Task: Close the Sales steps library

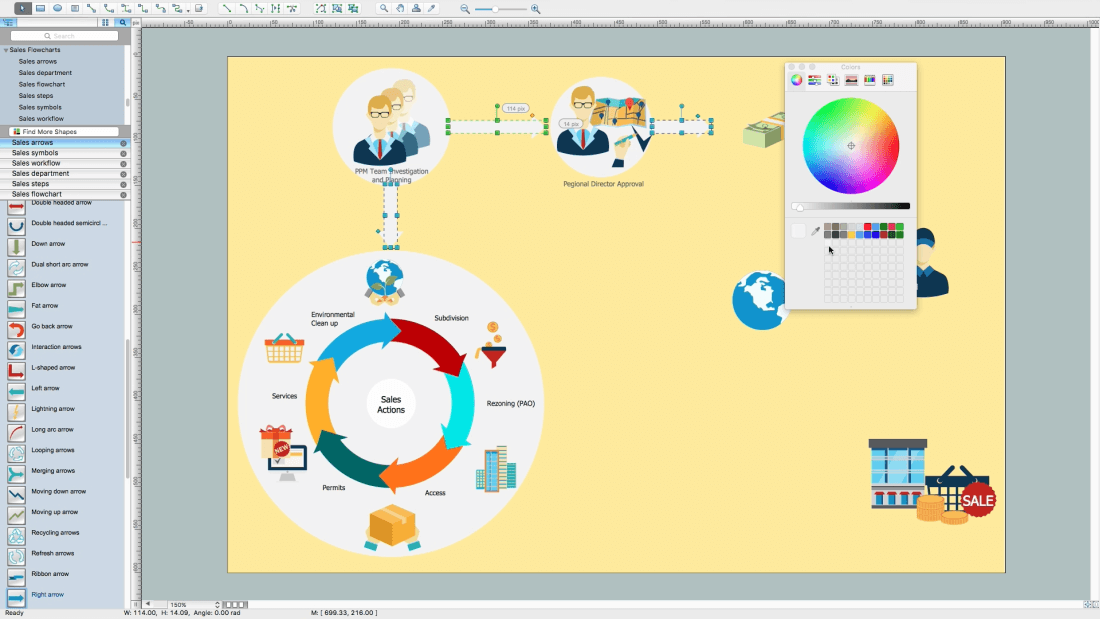Action: point(123,185)
